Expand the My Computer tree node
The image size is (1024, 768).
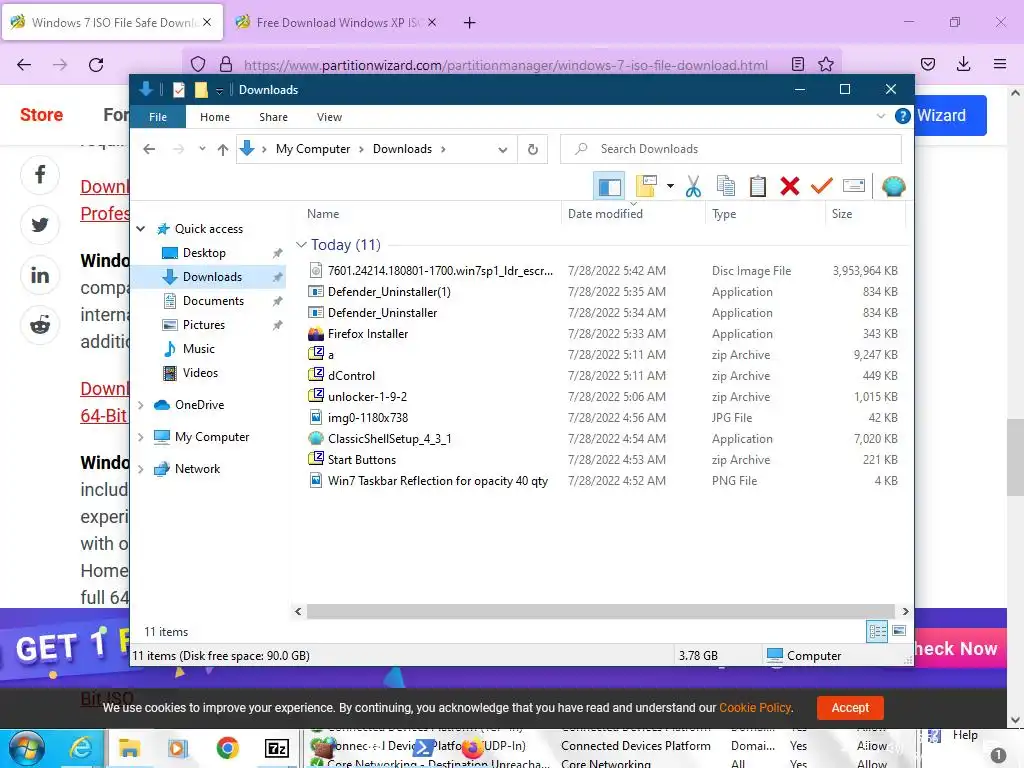[x=140, y=437]
